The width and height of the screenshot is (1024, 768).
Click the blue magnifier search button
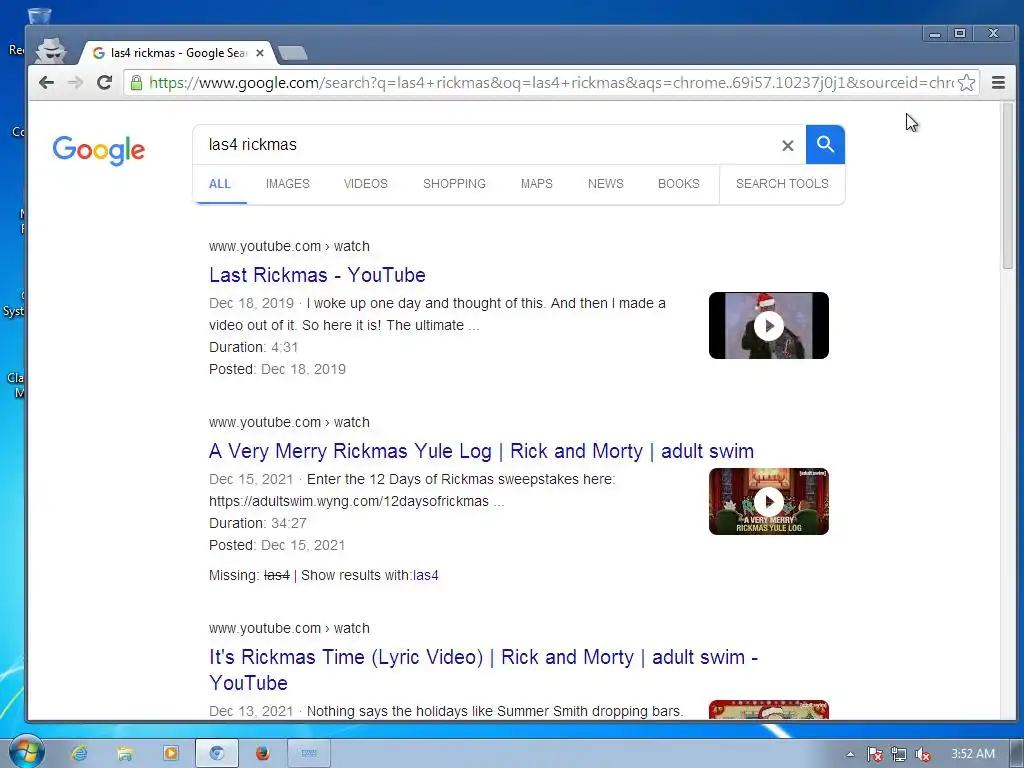825,144
